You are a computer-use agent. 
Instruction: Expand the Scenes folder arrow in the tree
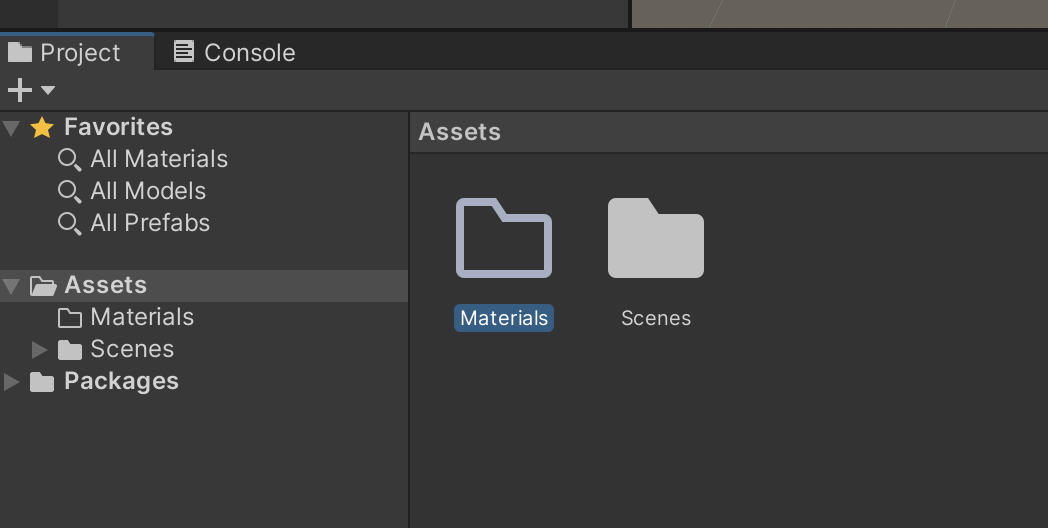click(39, 350)
